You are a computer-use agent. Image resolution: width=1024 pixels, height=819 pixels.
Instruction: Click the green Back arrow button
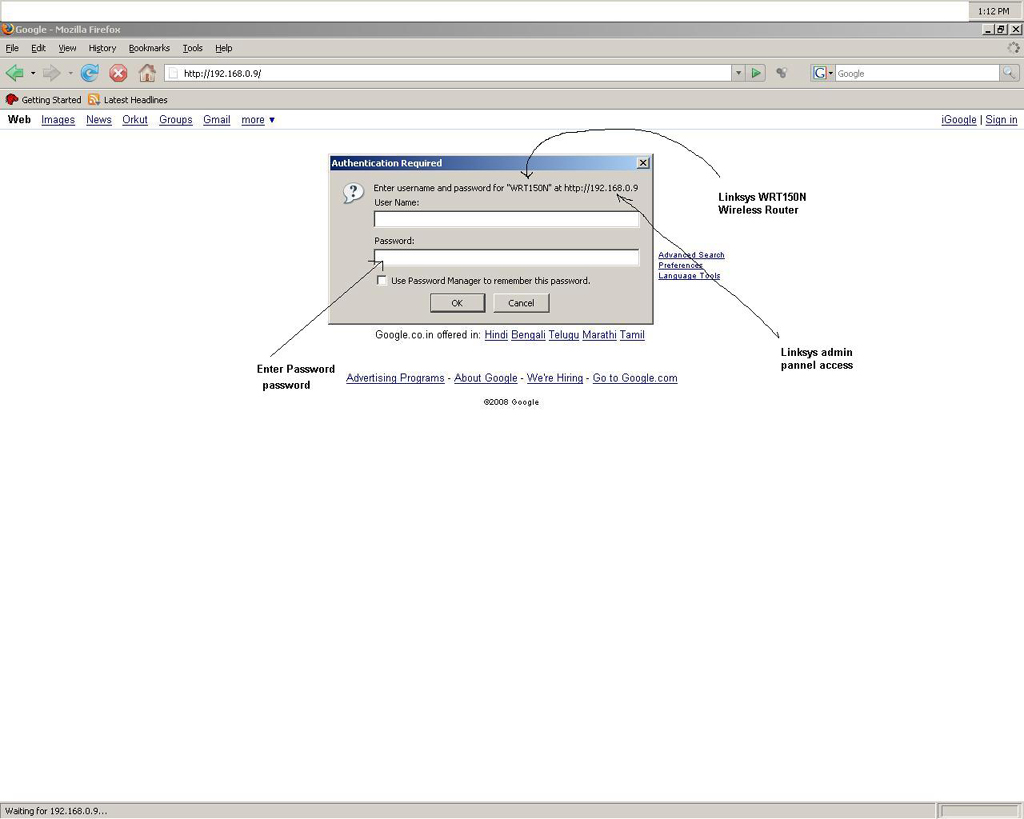coord(15,73)
